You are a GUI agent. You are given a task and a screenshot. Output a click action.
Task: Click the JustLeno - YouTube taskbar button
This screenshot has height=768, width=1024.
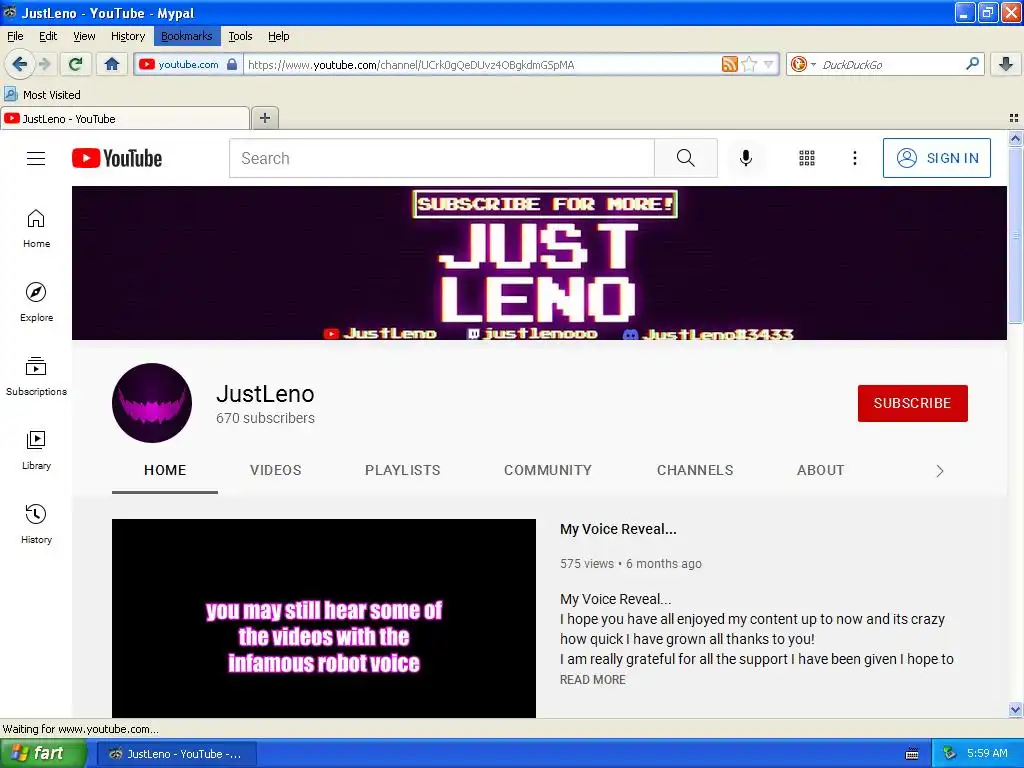[x=176, y=754]
